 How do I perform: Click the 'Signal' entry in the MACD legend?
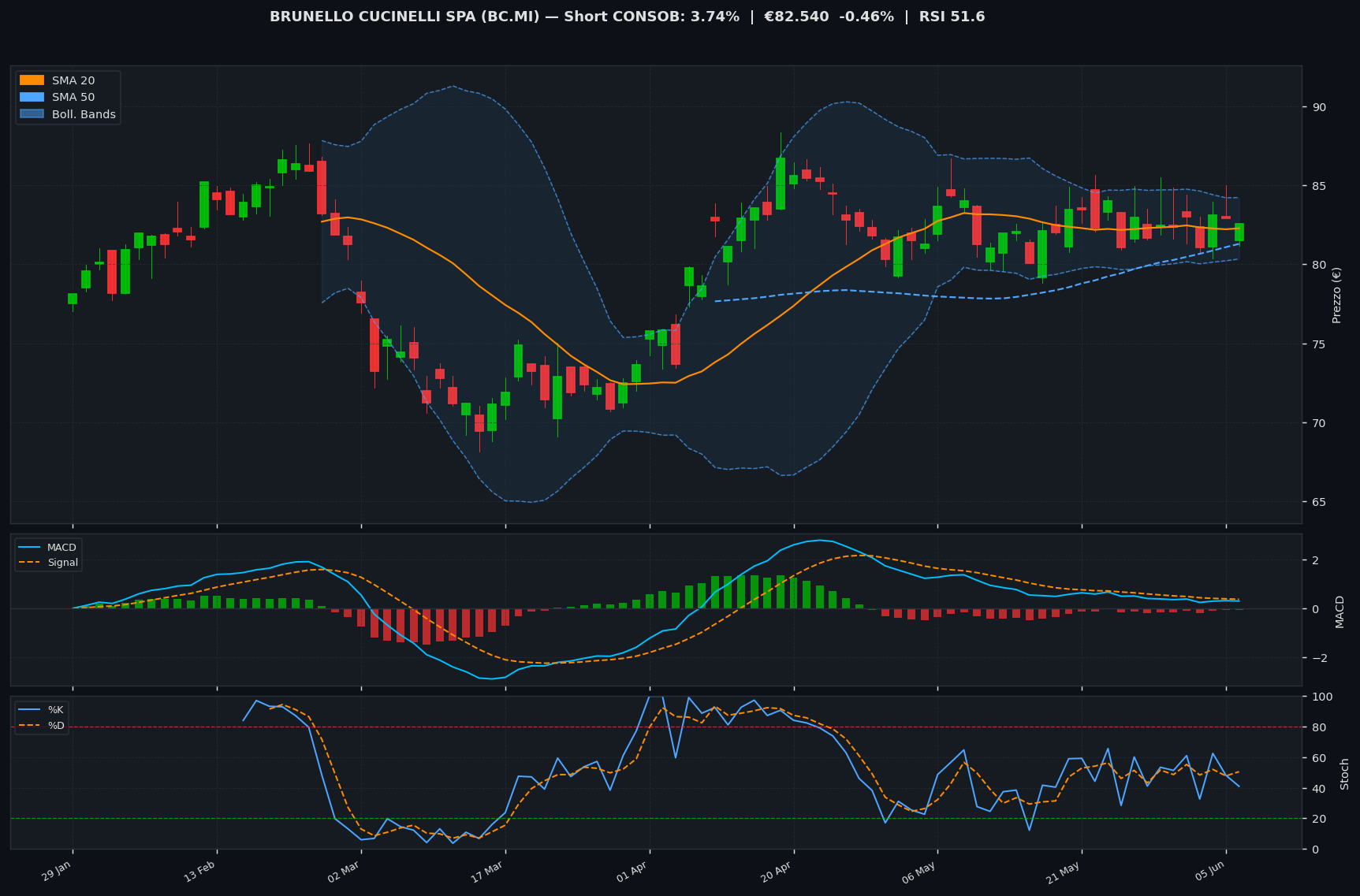coord(62,563)
